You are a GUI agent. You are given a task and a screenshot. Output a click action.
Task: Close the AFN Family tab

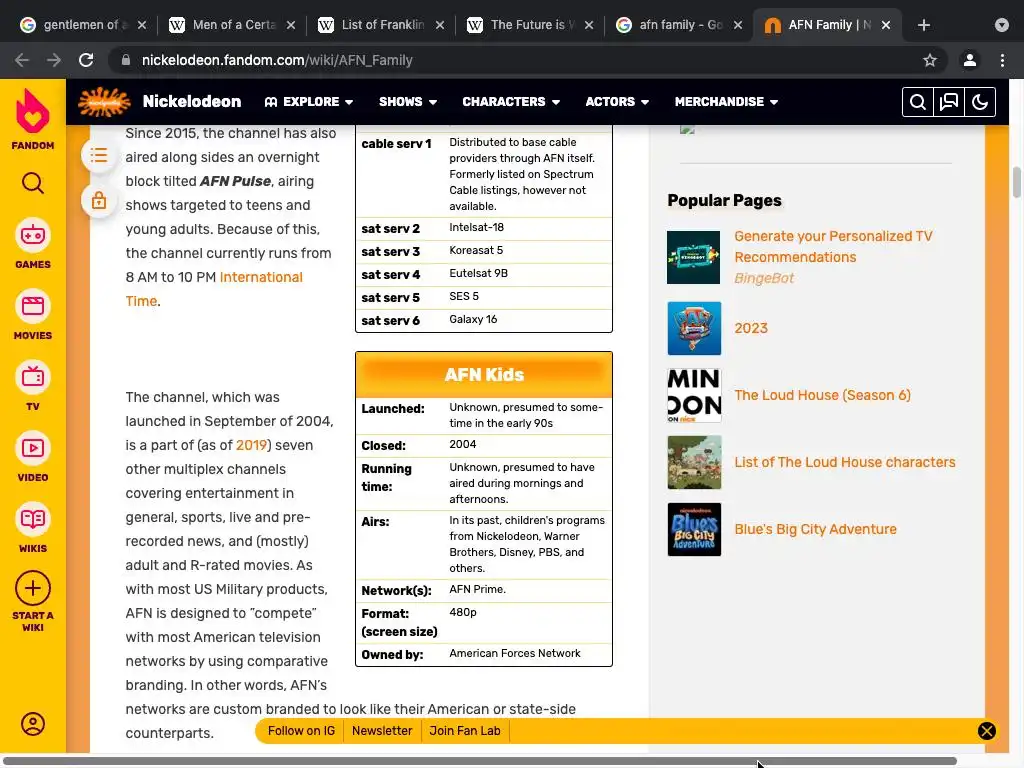pos(886,25)
